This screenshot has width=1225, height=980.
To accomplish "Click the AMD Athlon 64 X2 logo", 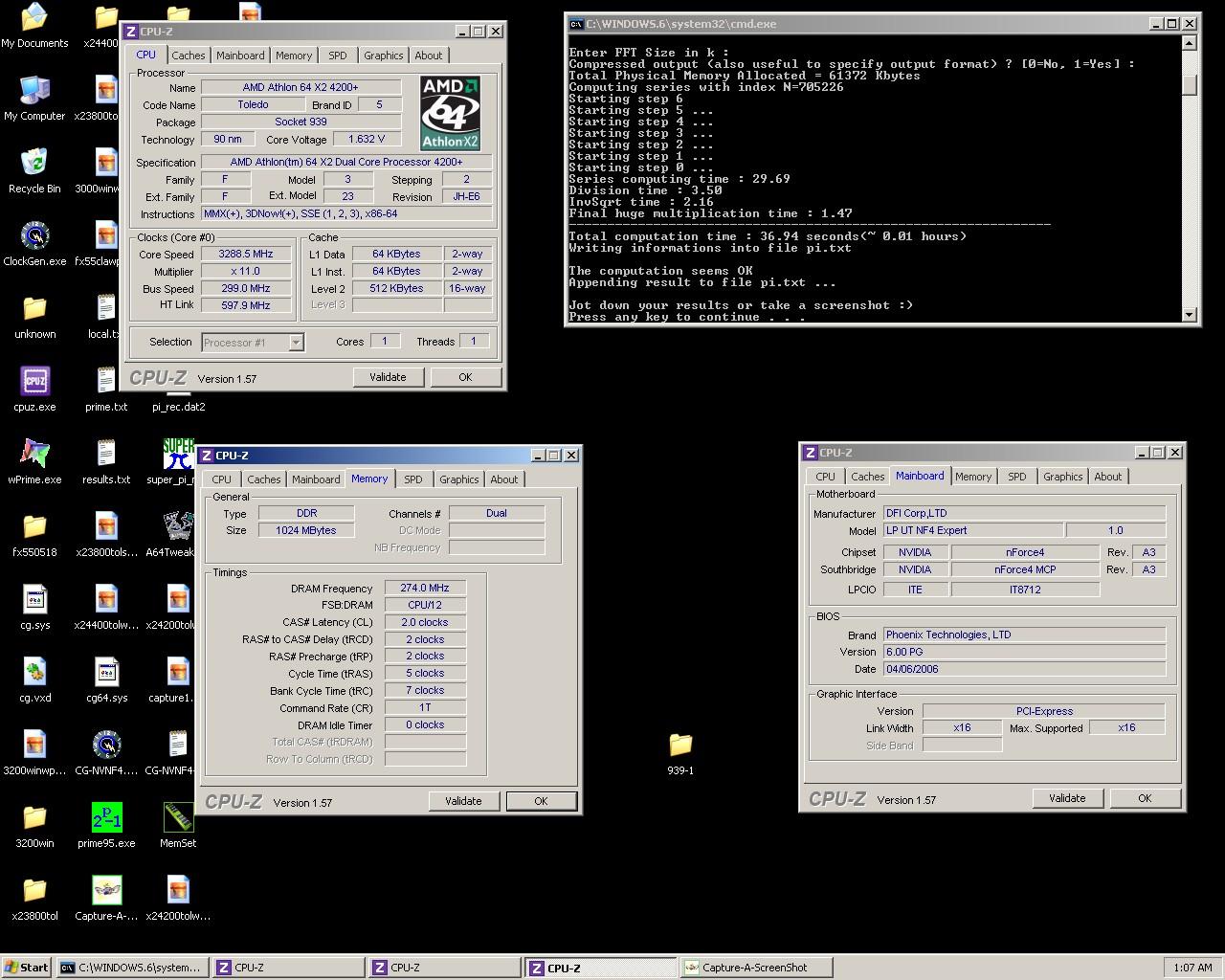I will (x=451, y=113).
